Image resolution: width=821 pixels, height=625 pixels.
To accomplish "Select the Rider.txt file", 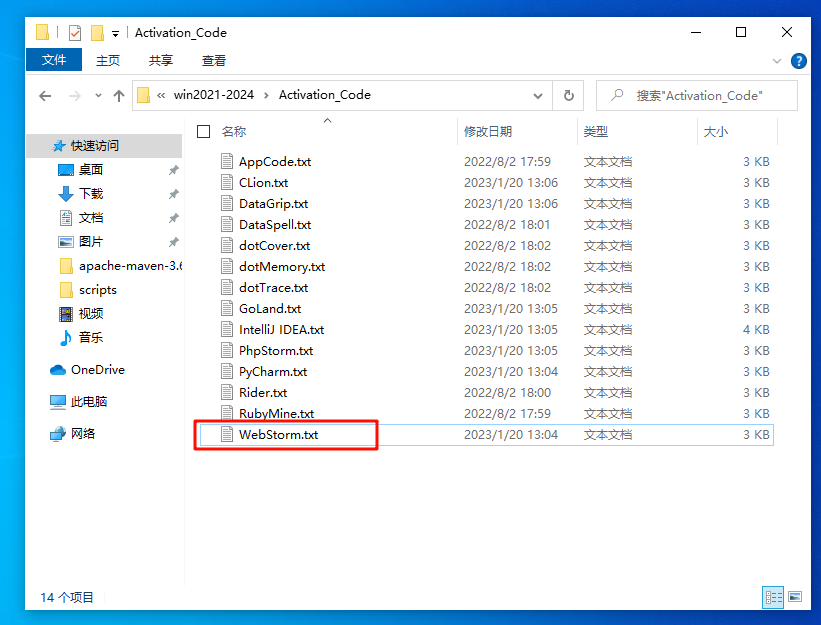I will (x=263, y=393).
